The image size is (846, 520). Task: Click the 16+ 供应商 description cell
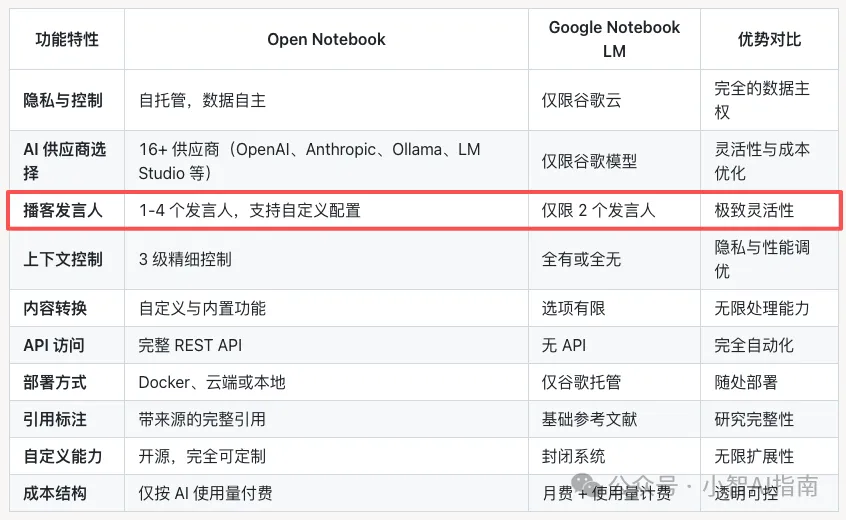coord(309,161)
